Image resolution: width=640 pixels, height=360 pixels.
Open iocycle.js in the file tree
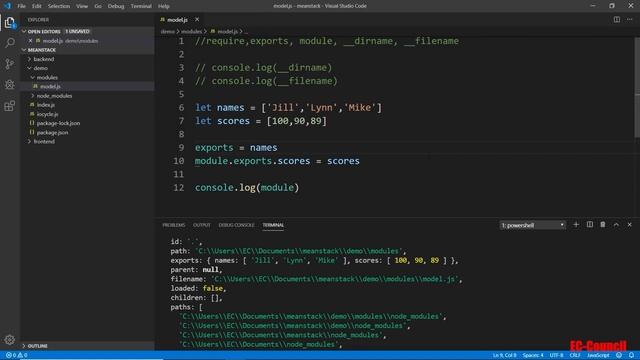(x=47, y=114)
